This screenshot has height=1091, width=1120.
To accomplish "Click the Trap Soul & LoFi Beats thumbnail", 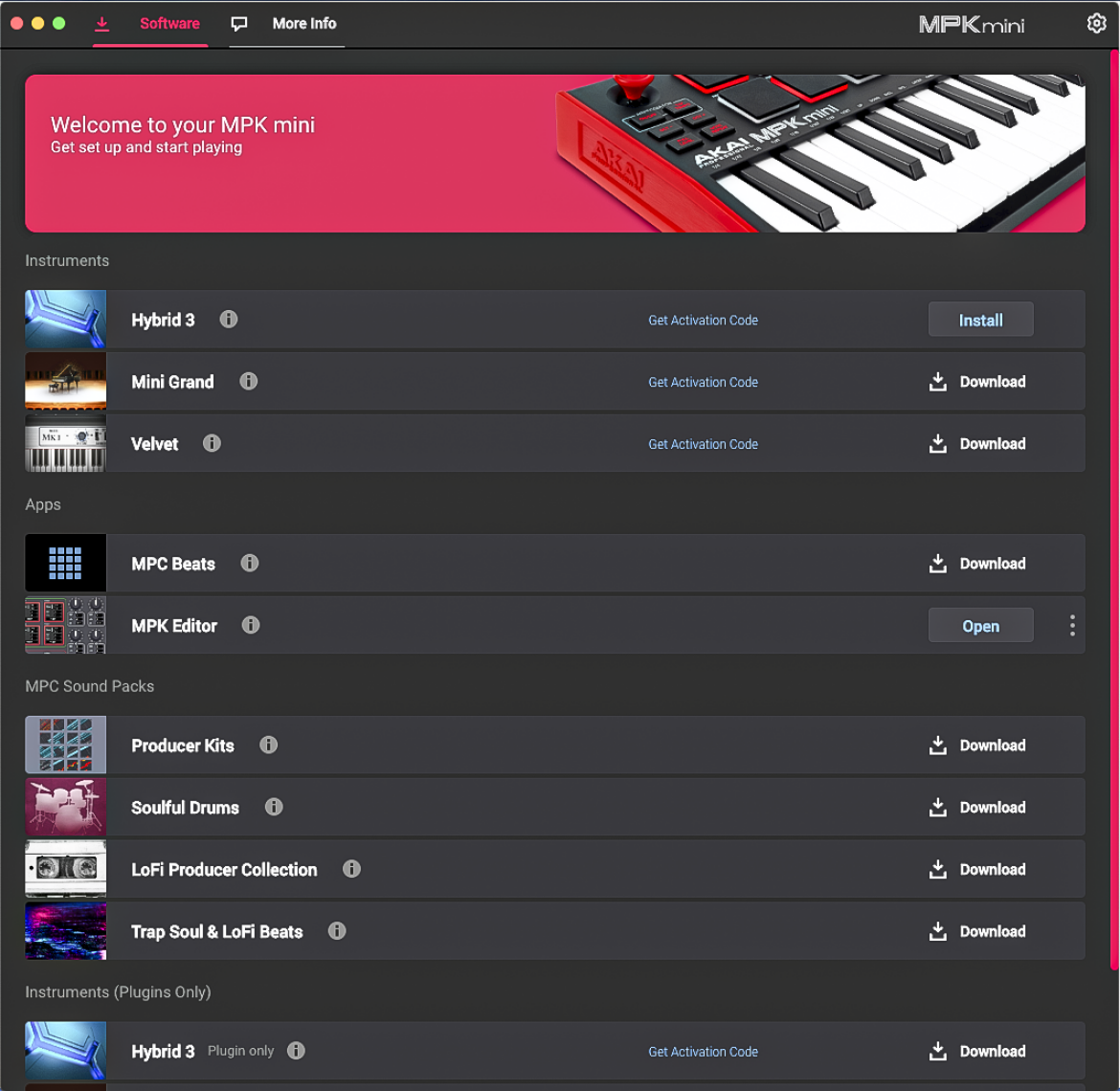I will [66, 931].
